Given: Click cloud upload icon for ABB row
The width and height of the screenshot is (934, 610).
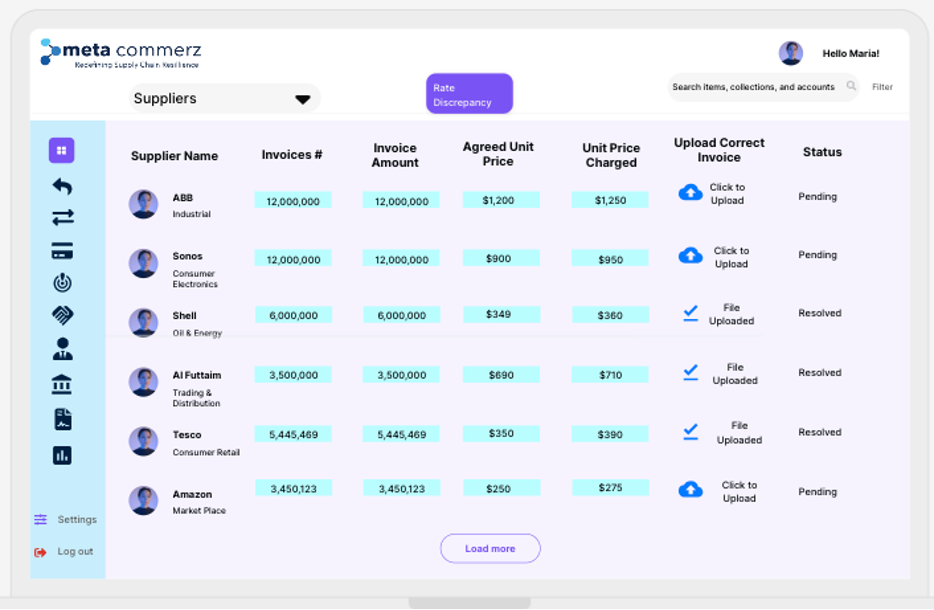Looking at the screenshot, I should (690, 192).
